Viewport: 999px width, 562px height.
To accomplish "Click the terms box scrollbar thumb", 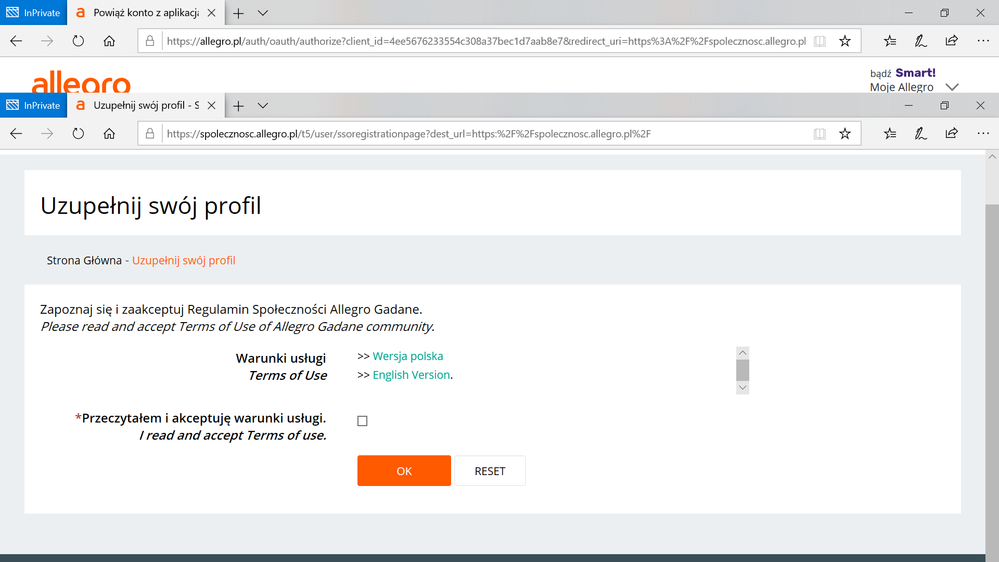I will [x=742, y=370].
